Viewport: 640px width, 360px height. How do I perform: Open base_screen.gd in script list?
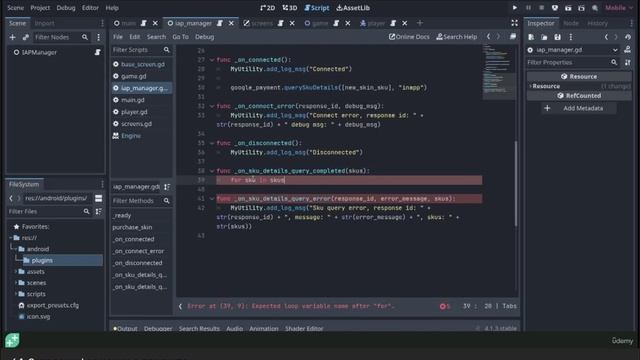(142, 64)
